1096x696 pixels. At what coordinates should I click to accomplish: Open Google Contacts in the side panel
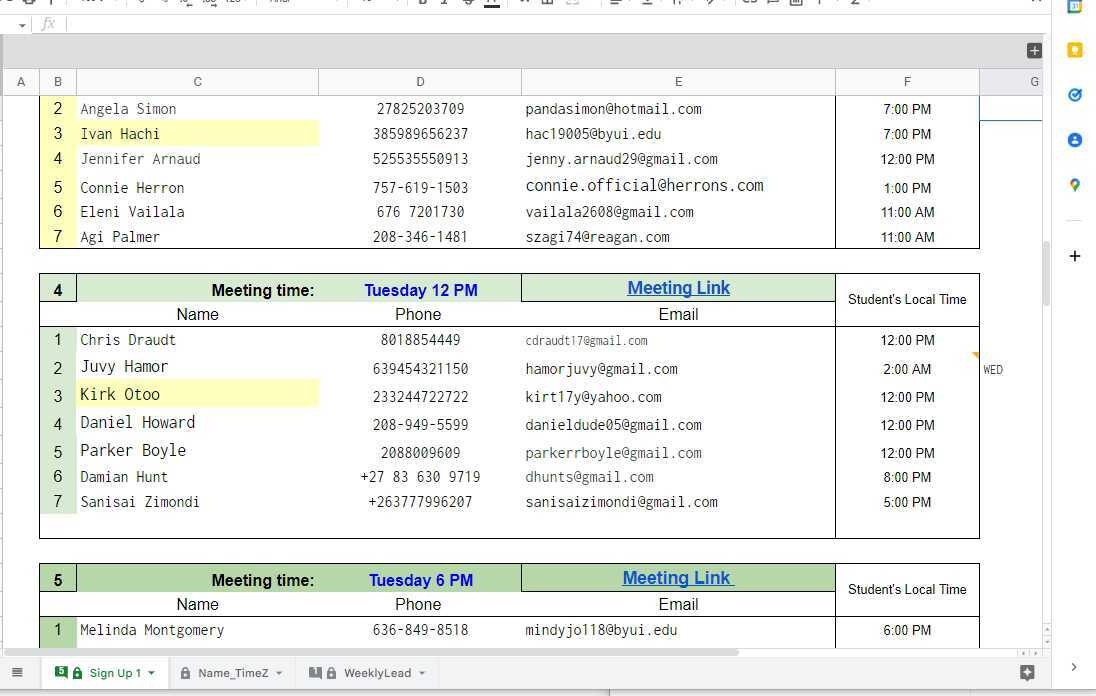click(x=1075, y=140)
